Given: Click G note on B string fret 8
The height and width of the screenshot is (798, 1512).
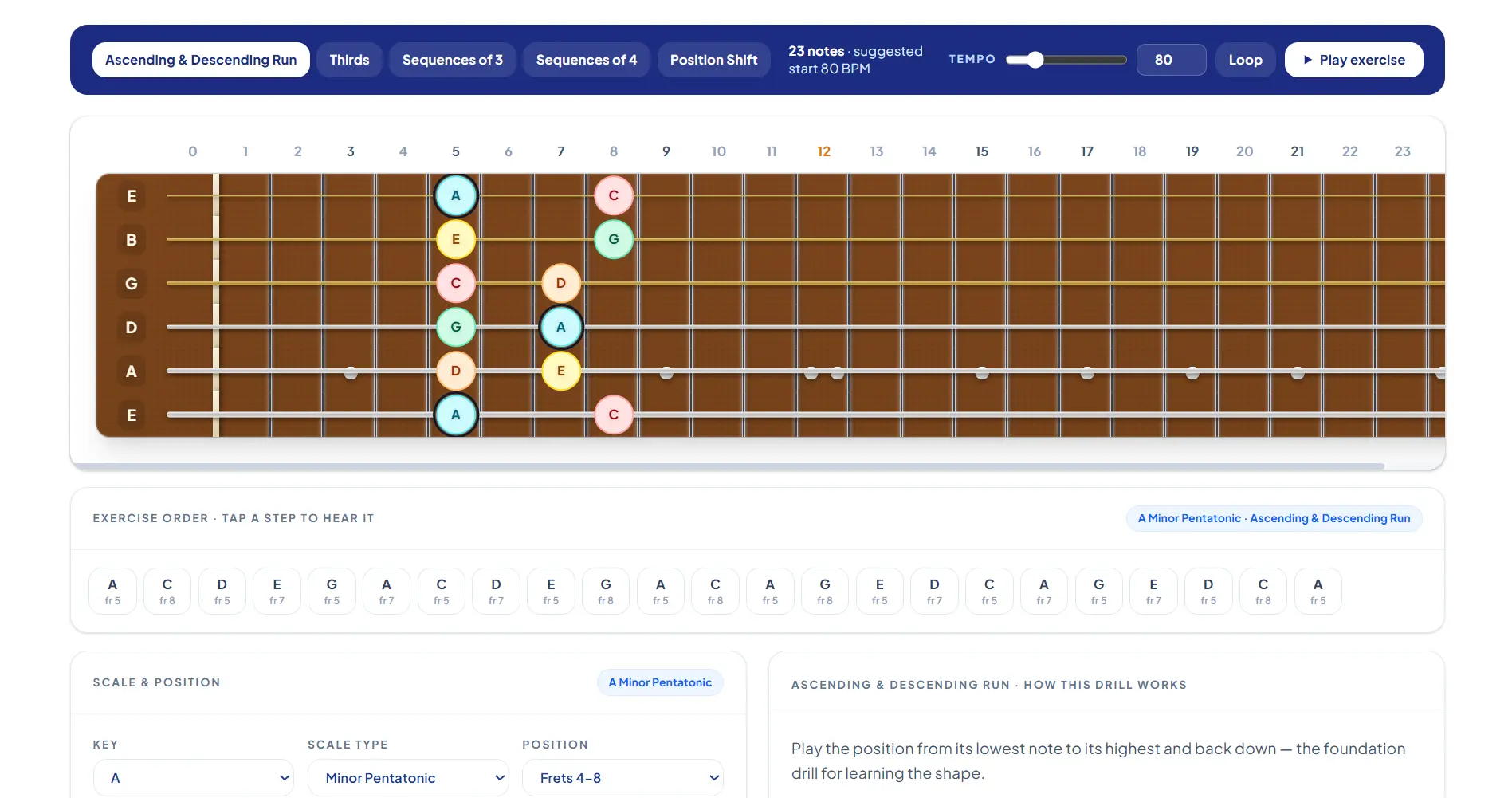Looking at the screenshot, I should point(614,239).
